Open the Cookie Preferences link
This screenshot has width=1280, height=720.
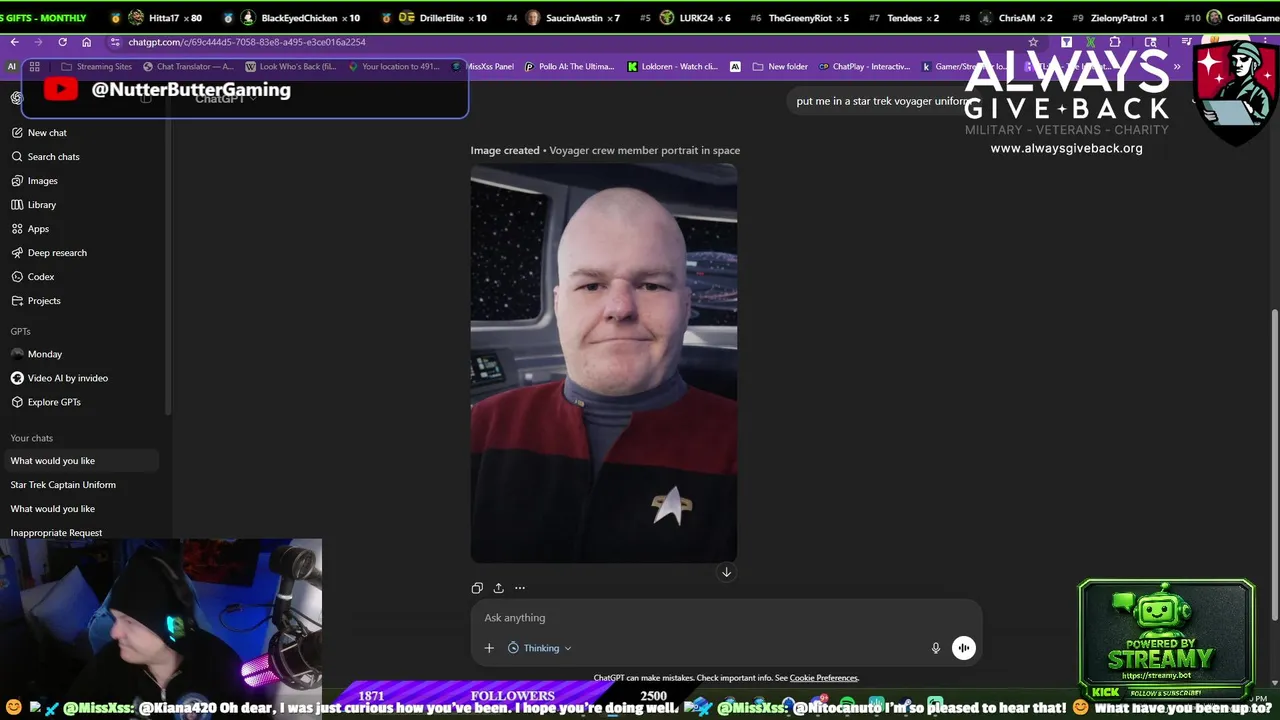point(824,678)
